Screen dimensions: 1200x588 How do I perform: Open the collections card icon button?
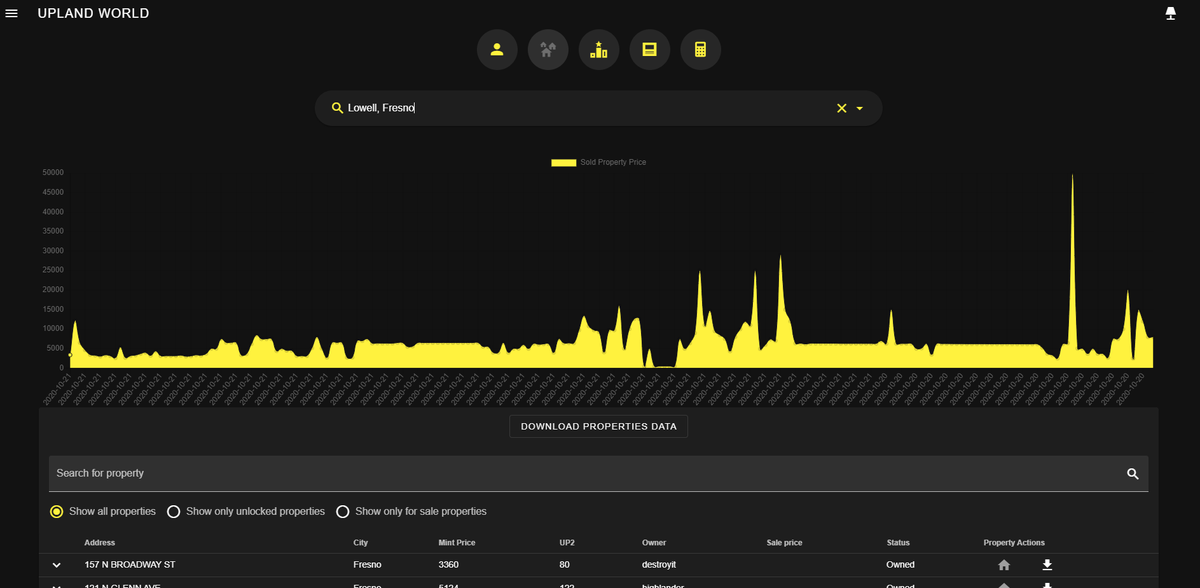[x=649, y=49]
